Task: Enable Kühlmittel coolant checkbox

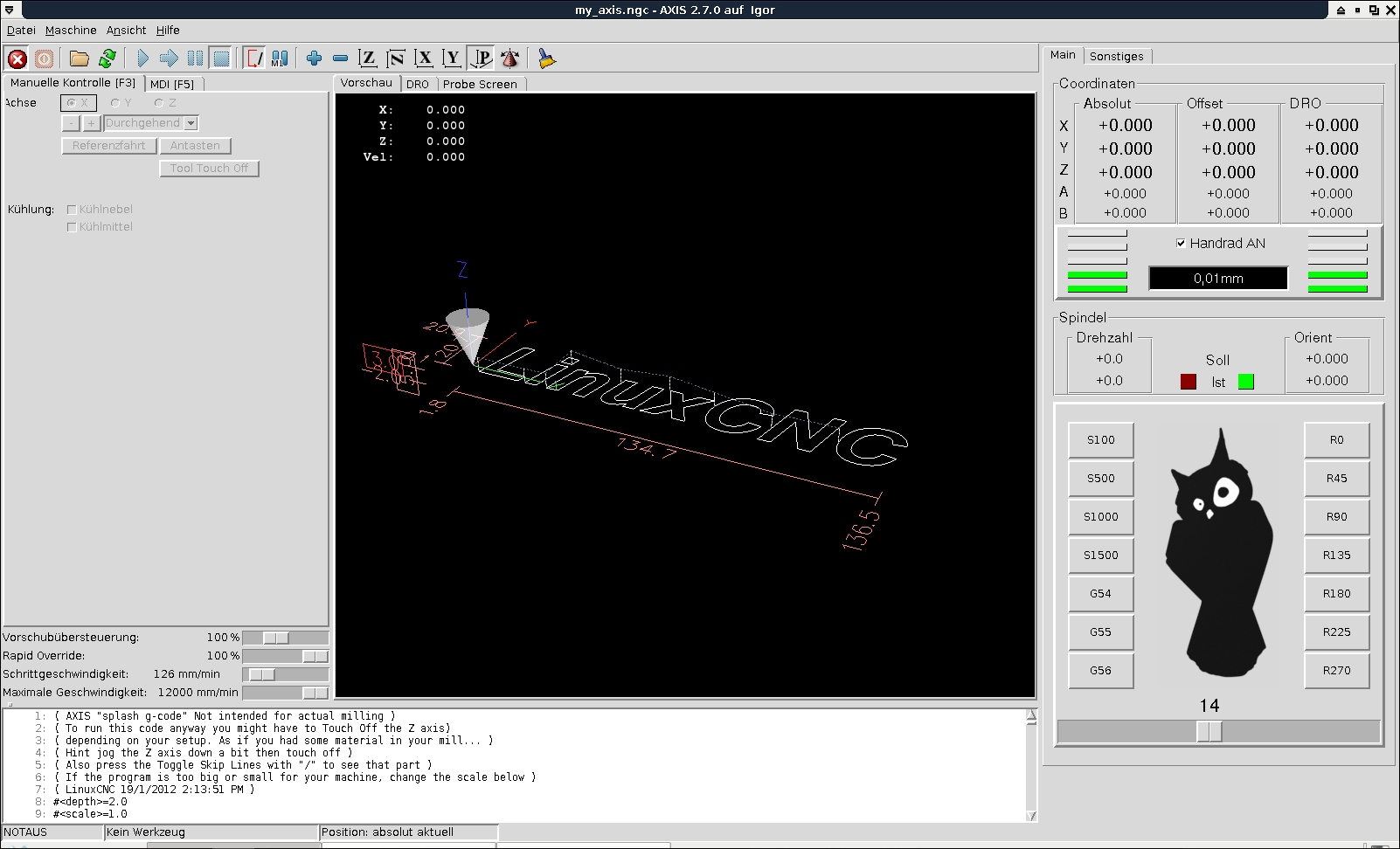Action: click(72, 227)
